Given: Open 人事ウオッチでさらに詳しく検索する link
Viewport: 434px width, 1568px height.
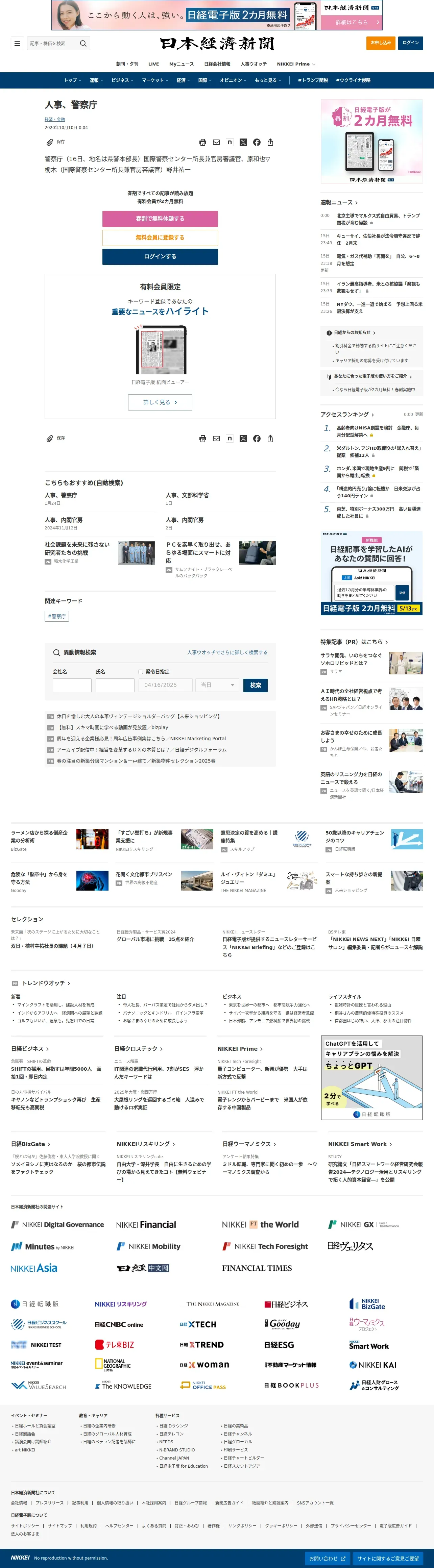Looking at the screenshot, I should (227, 652).
